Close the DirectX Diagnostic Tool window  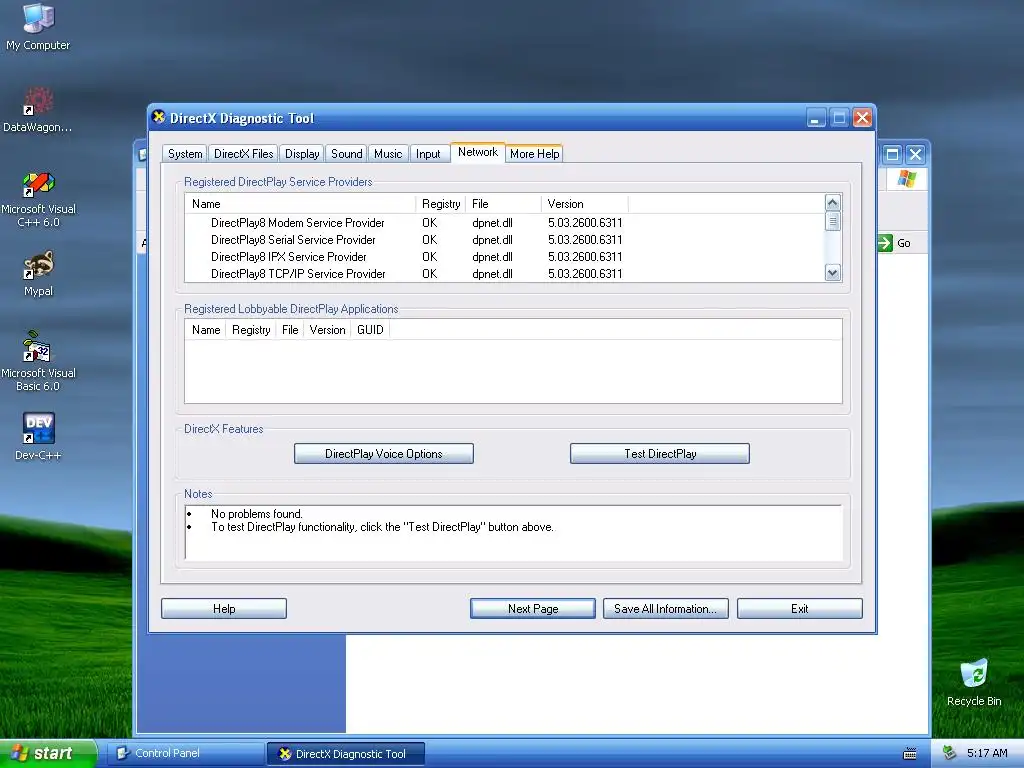point(862,118)
